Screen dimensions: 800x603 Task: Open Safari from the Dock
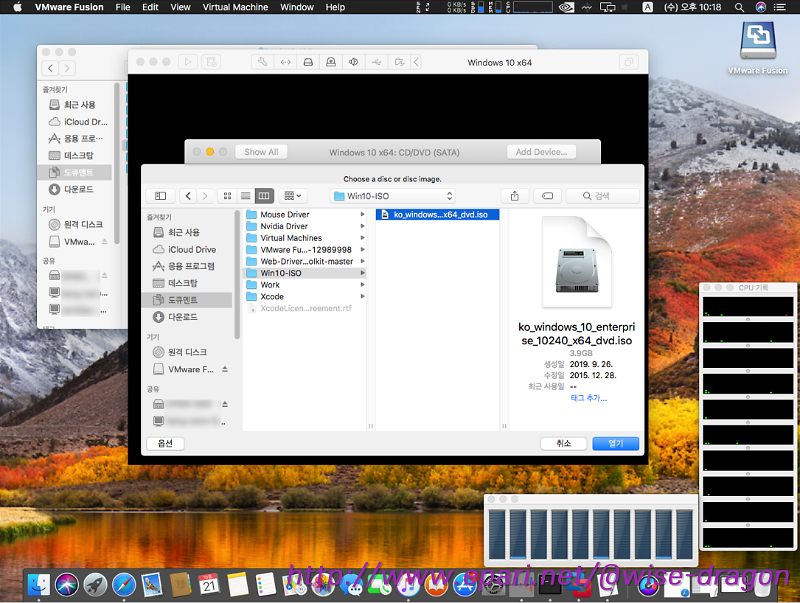[x=124, y=585]
